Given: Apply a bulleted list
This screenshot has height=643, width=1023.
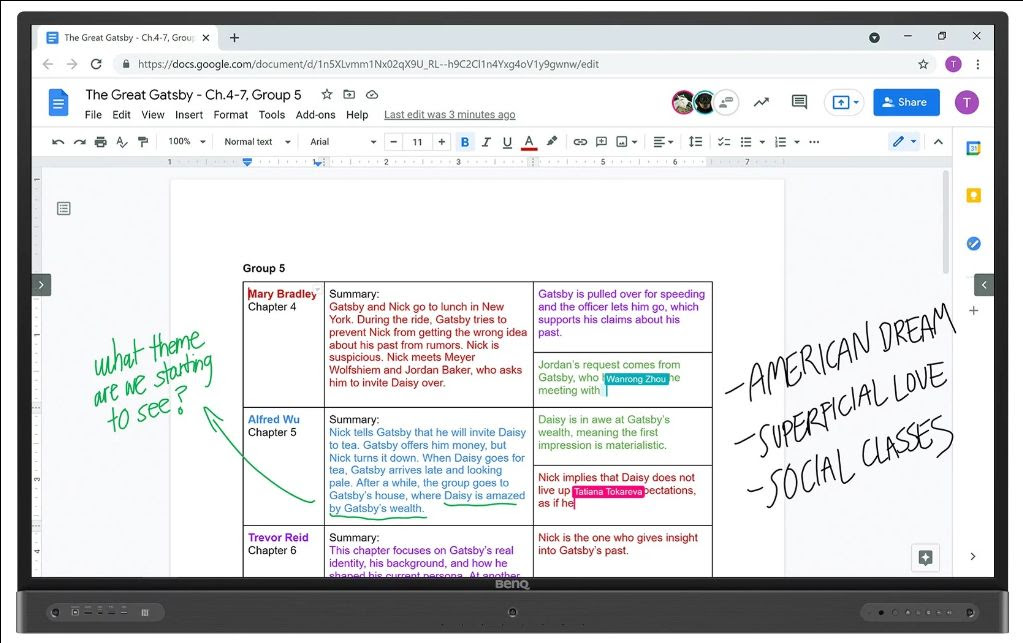Looking at the screenshot, I should (x=746, y=142).
